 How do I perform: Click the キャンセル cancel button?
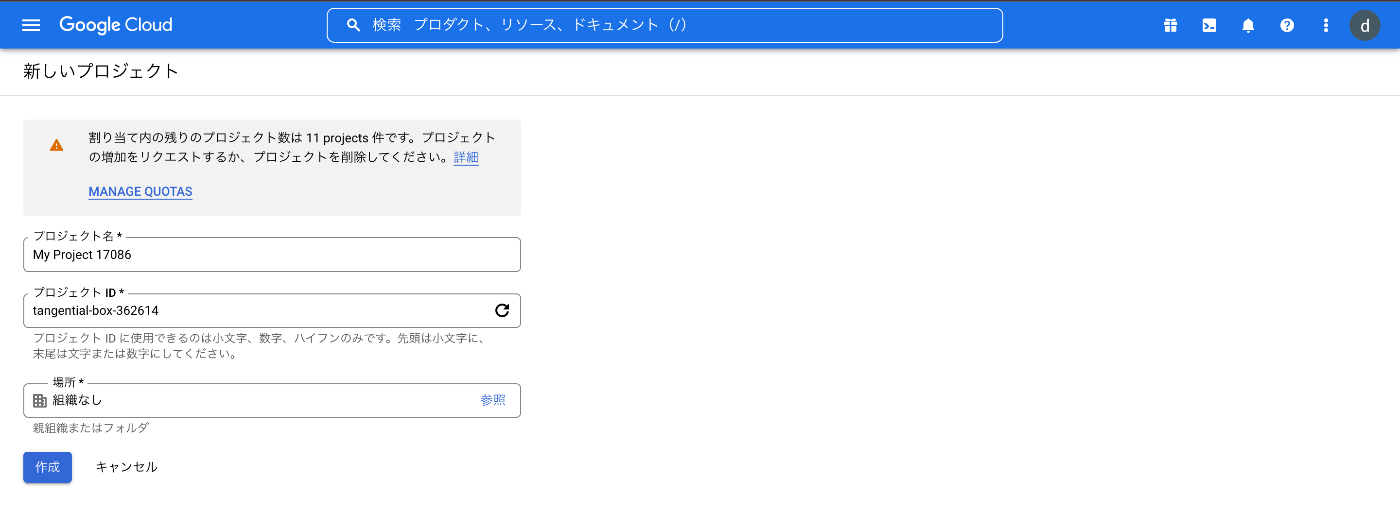pyautogui.click(x=126, y=467)
